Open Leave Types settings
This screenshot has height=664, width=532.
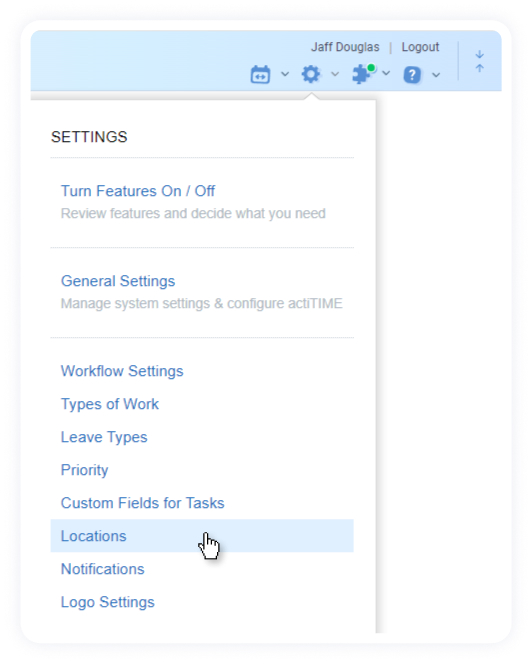(104, 437)
